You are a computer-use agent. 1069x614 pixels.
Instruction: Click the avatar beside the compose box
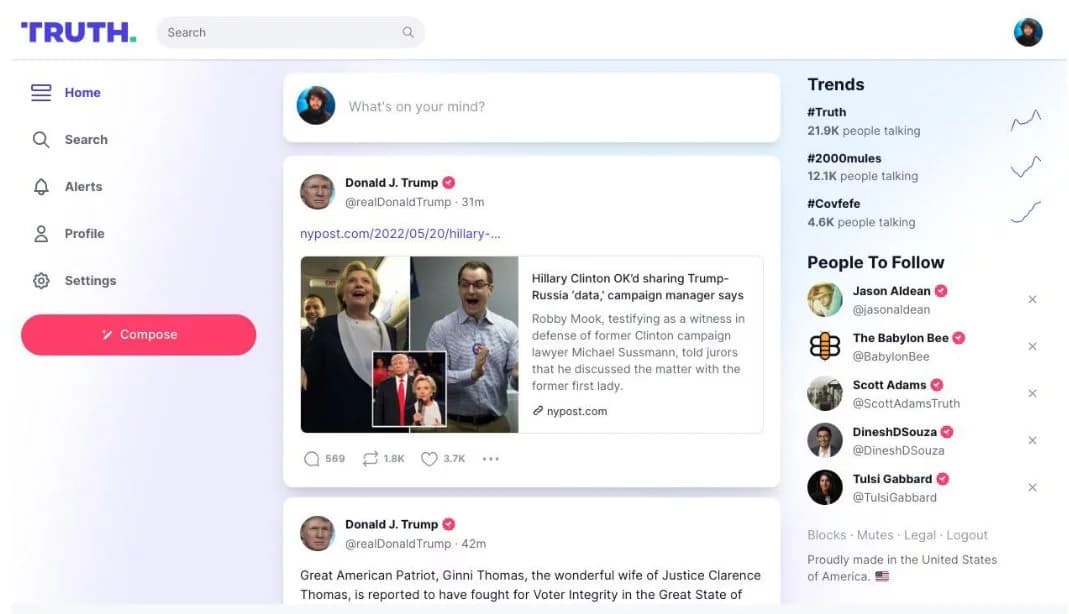pos(316,106)
